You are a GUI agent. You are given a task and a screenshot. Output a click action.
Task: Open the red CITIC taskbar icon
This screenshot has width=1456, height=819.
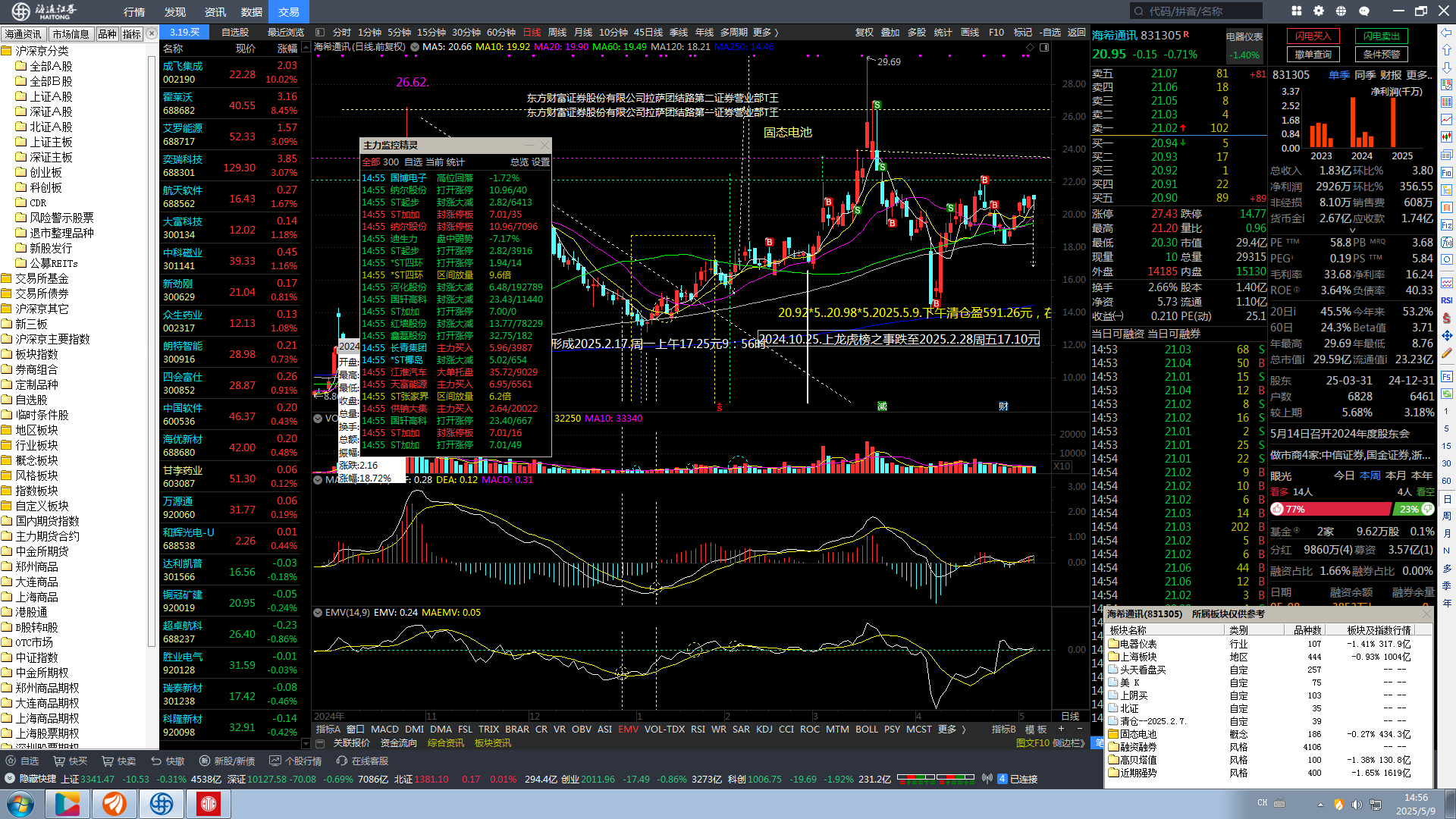click(209, 804)
